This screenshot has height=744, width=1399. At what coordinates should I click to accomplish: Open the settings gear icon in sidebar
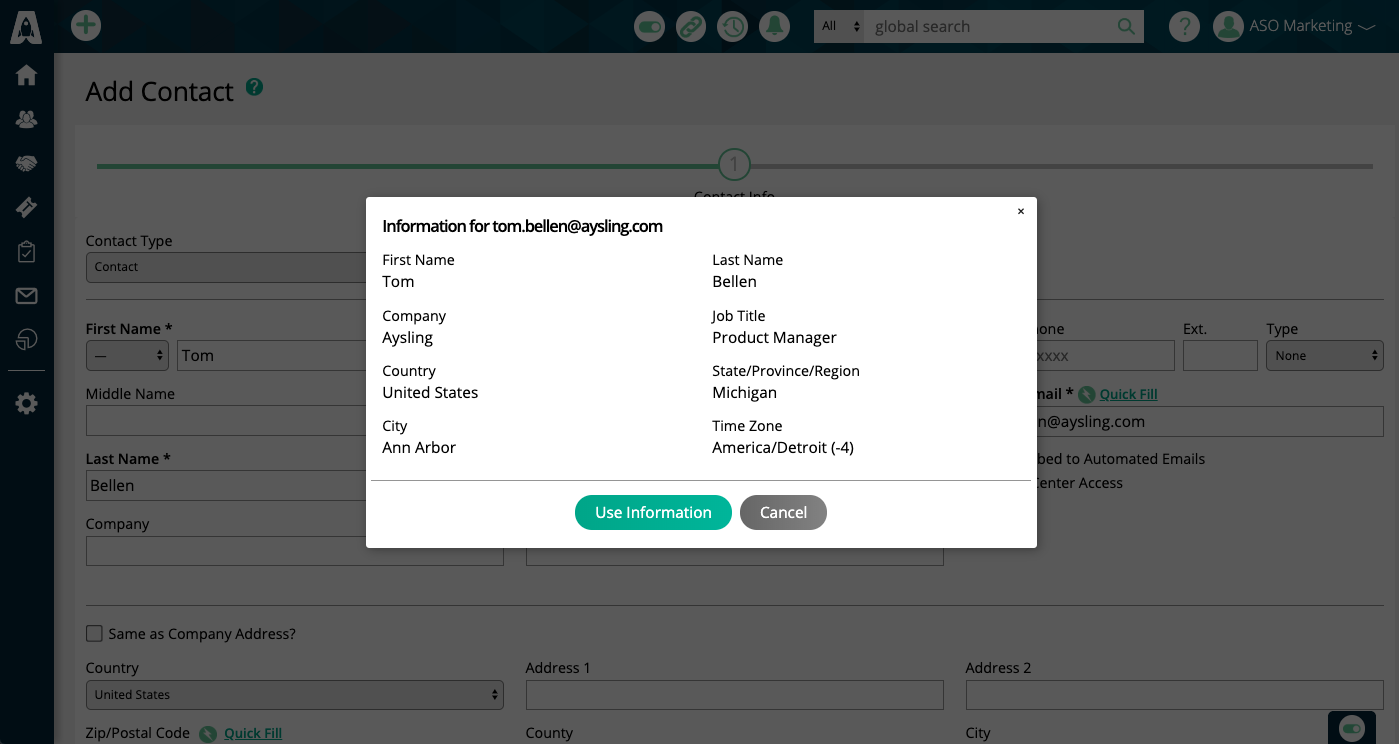point(27,404)
